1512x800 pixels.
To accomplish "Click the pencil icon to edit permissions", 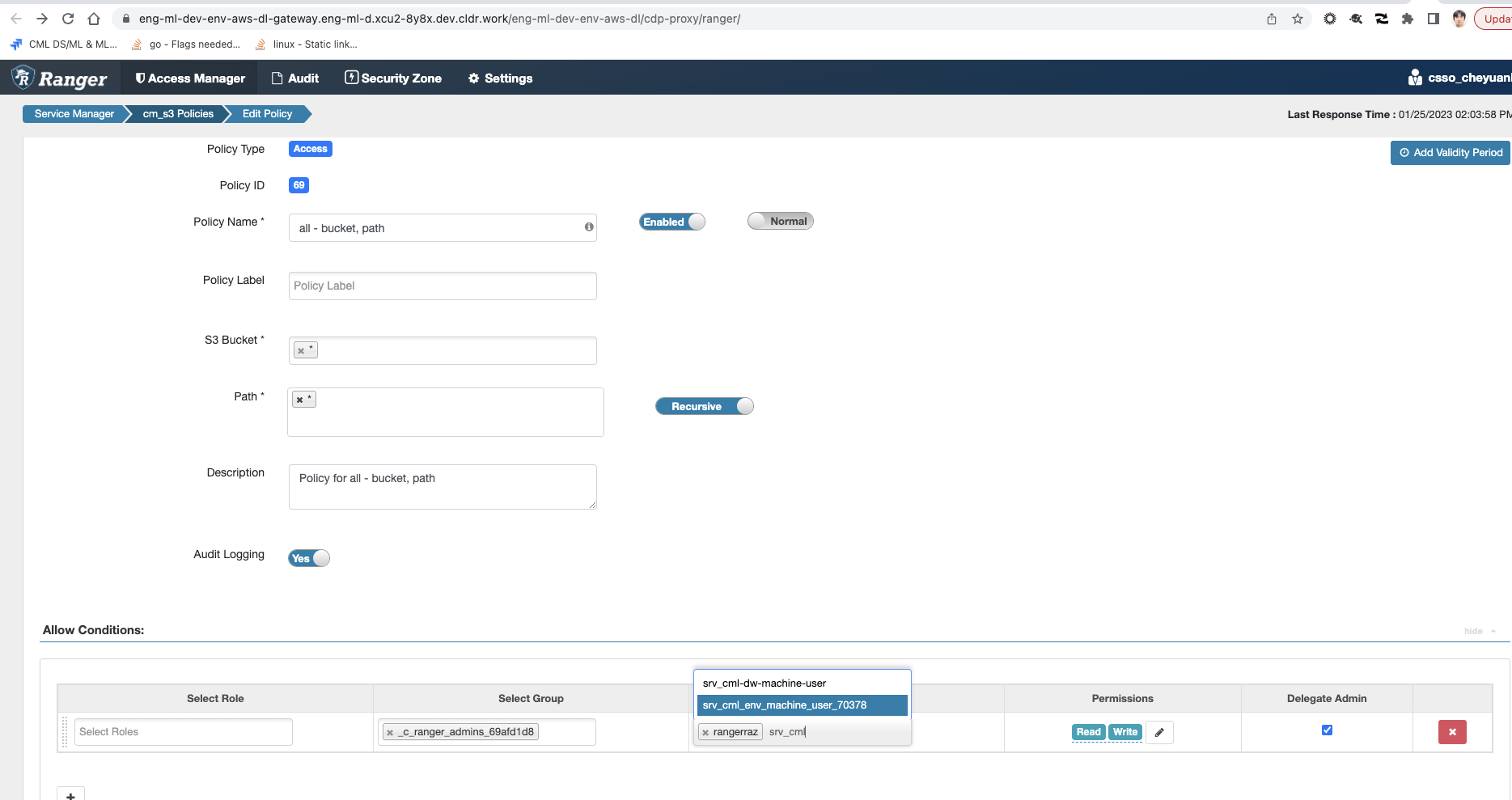I will 1159,732.
